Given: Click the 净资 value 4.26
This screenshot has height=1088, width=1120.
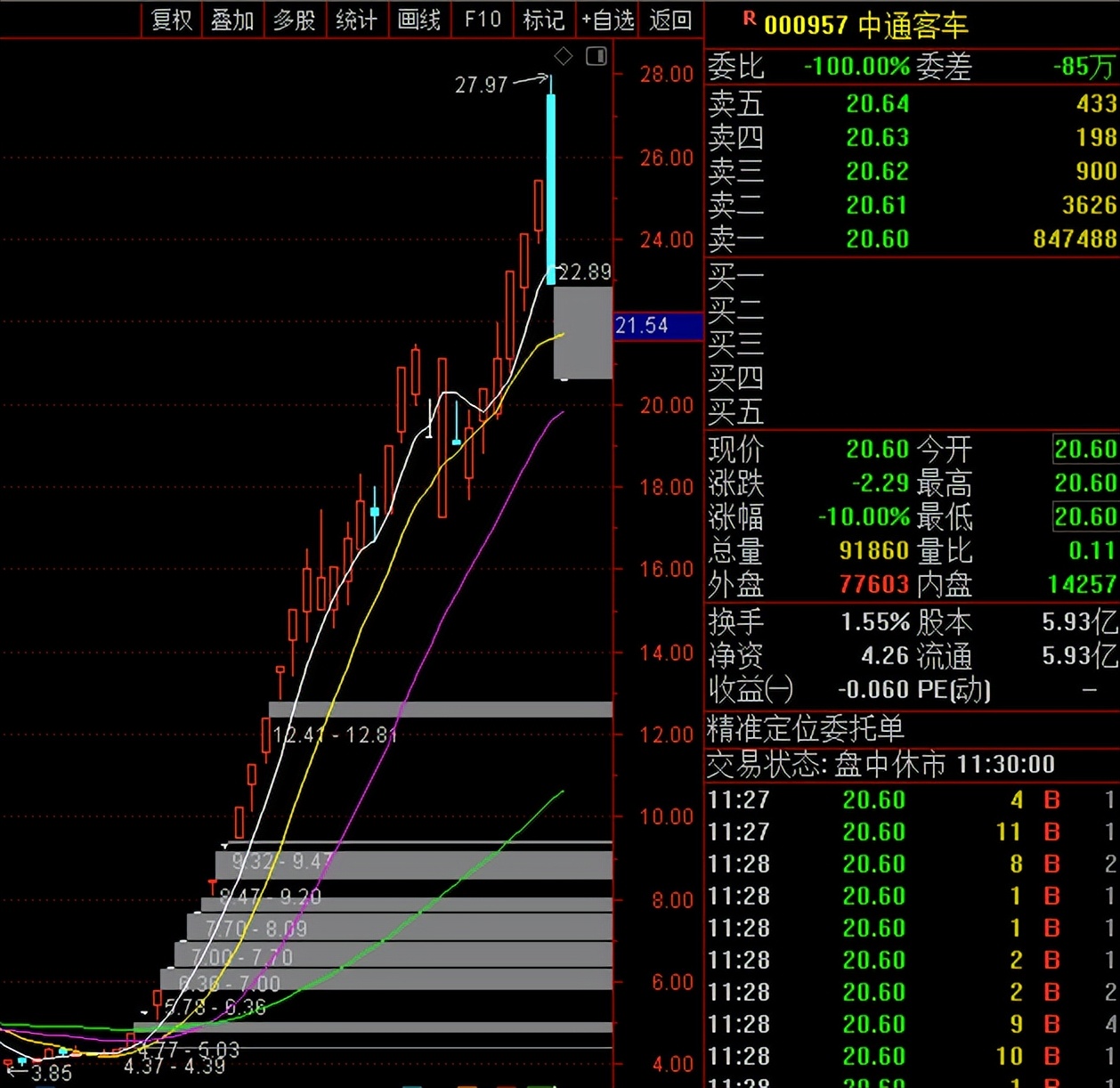Looking at the screenshot, I should [x=885, y=656].
